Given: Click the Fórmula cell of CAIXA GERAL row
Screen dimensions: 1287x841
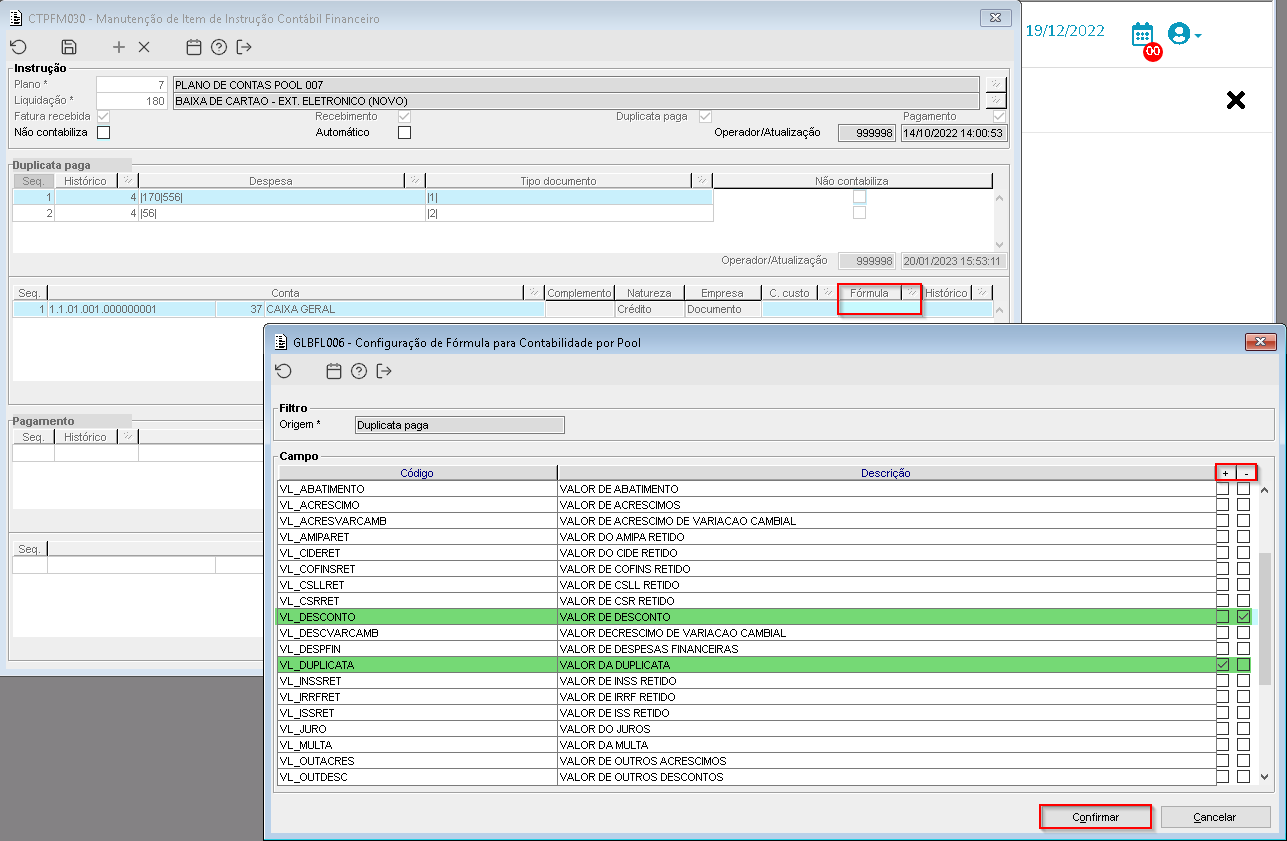Looking at the screenshot, I should point(878,309).
